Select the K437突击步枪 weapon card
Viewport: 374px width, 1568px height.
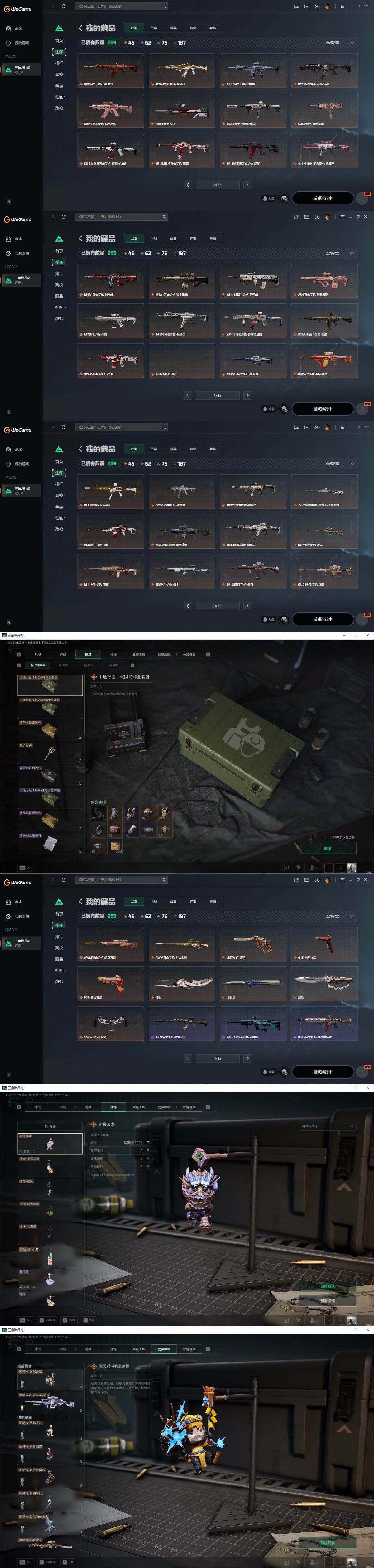tap(252, 70)
